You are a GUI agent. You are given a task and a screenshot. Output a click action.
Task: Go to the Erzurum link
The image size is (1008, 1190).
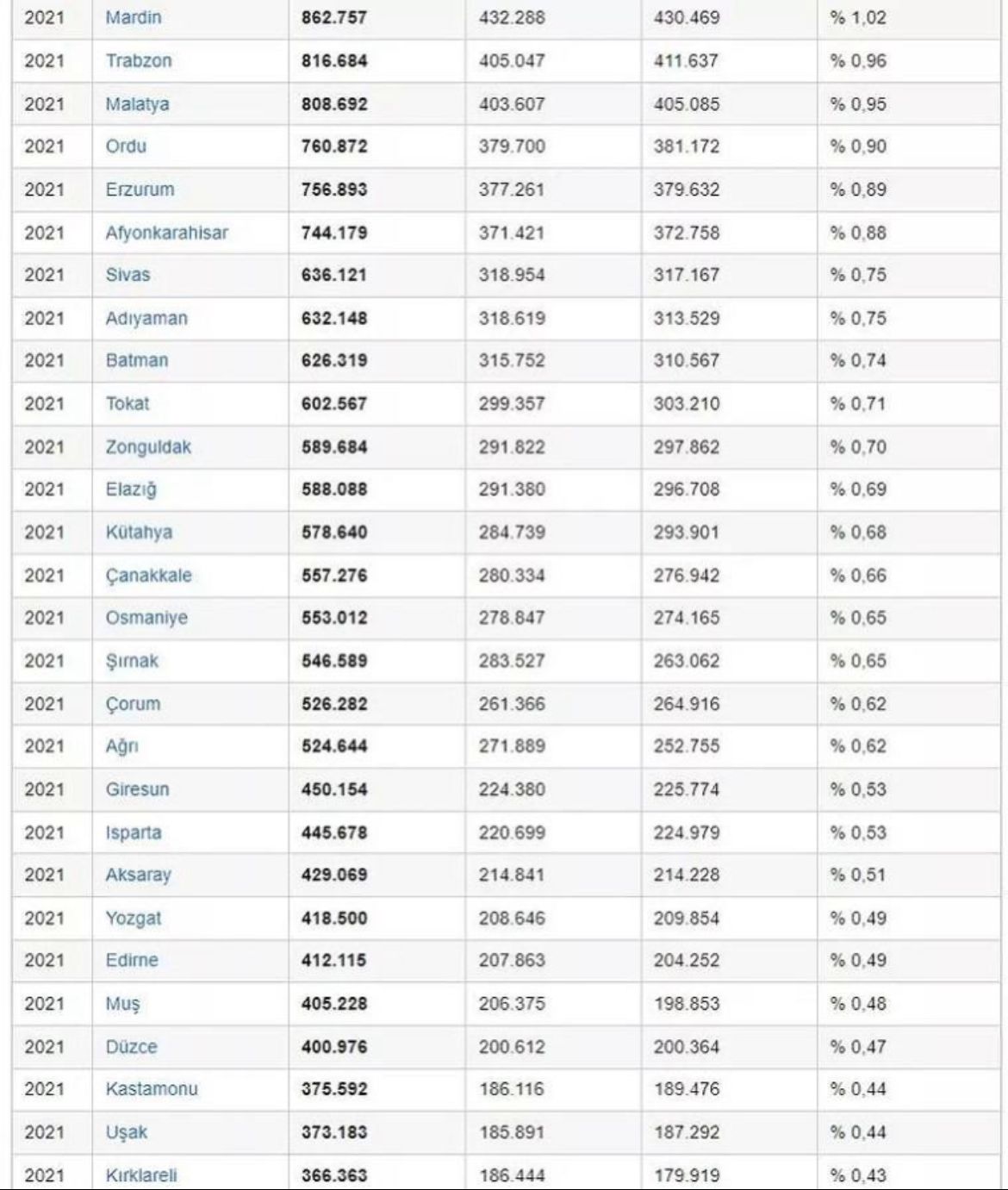[140, 190]
